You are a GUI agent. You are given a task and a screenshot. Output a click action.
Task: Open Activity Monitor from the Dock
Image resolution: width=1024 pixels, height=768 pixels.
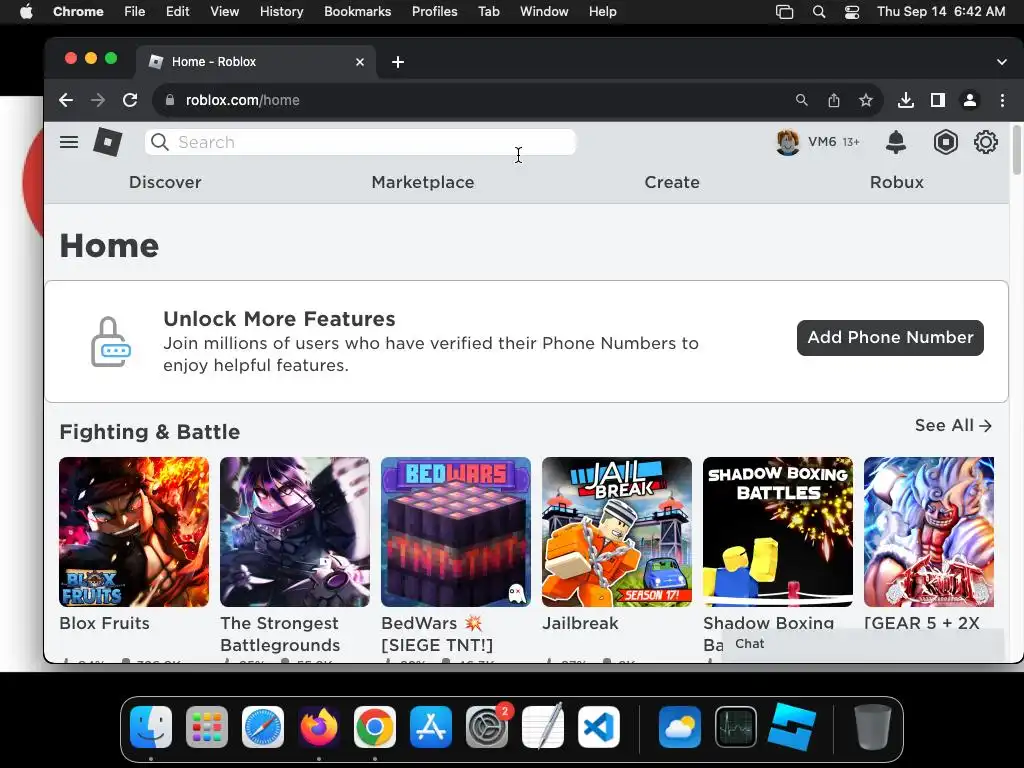coord(736,727)
